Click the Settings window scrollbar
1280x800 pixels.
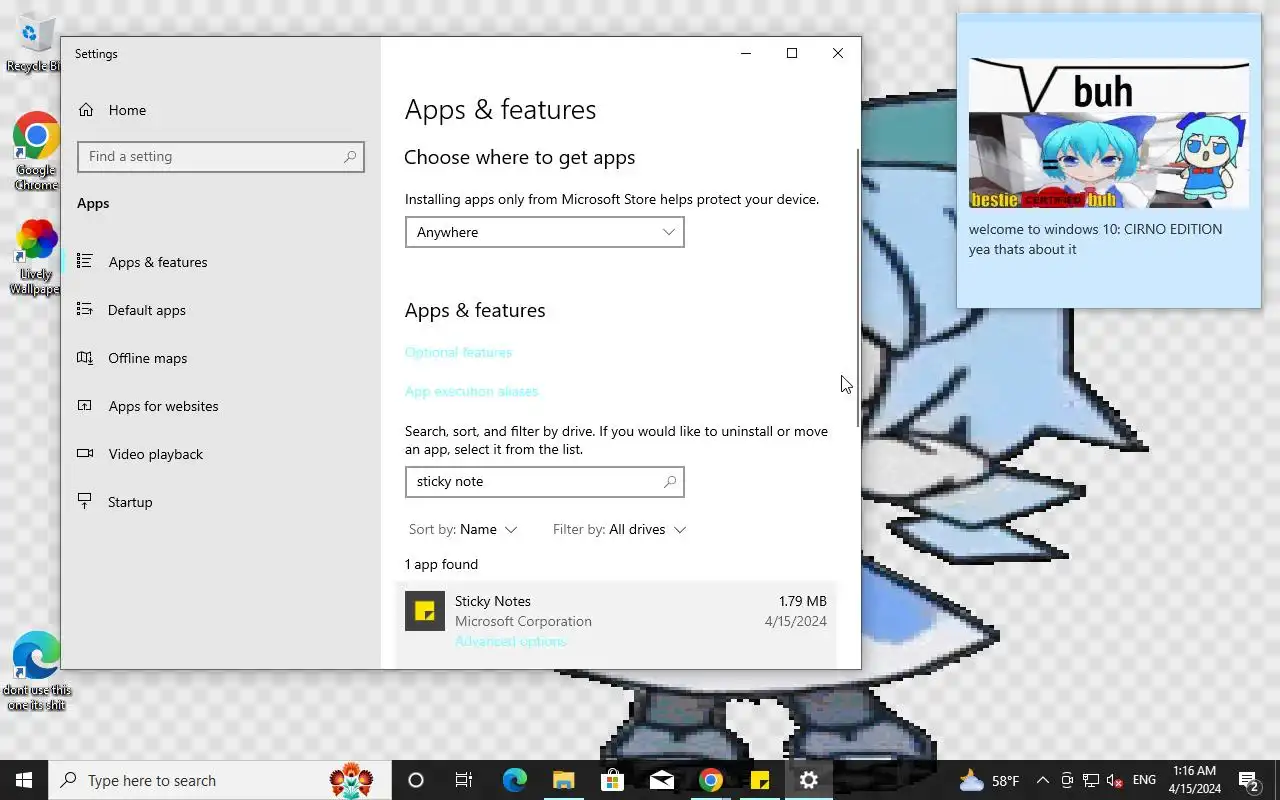point(856,290)
